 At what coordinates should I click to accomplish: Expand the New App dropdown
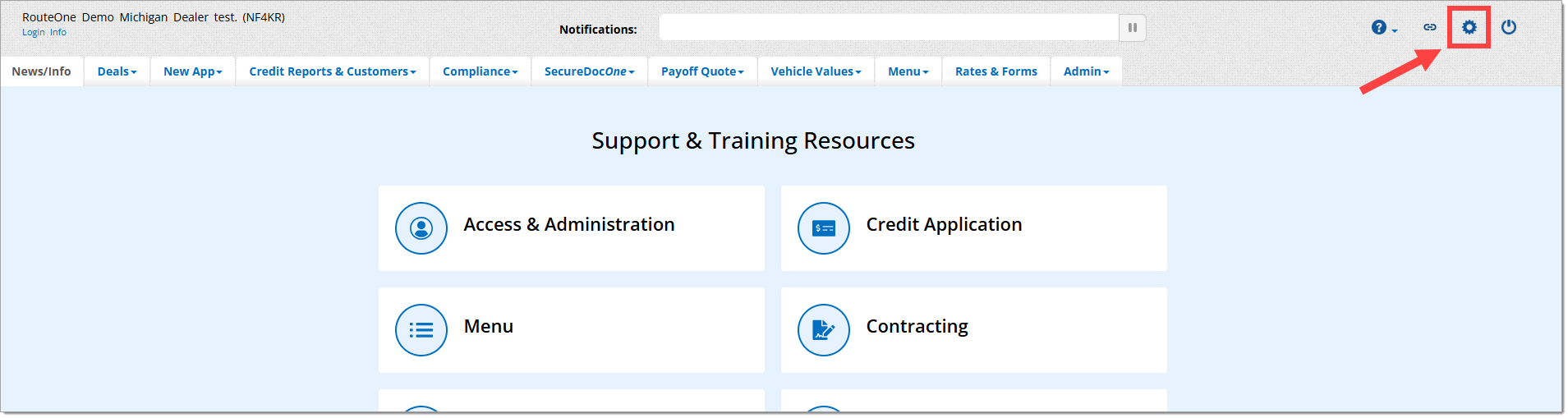pyautogui.click(x=192, y=71)
